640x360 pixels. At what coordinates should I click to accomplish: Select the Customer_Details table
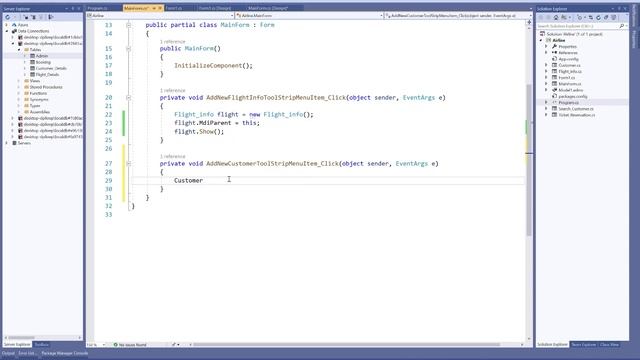click(x=51, y=68)
